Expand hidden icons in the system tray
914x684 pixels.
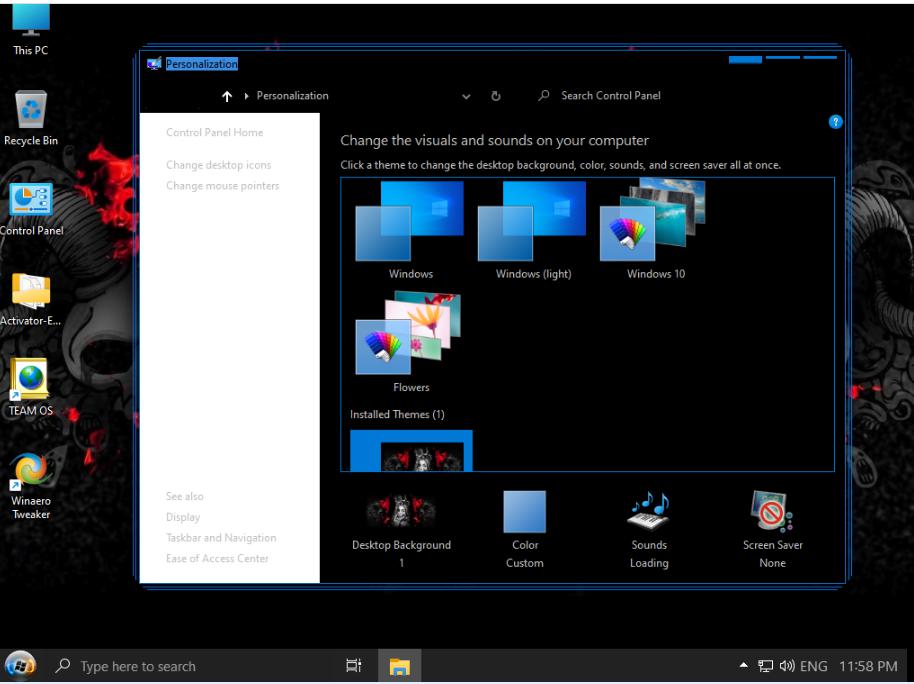[744, 665]
